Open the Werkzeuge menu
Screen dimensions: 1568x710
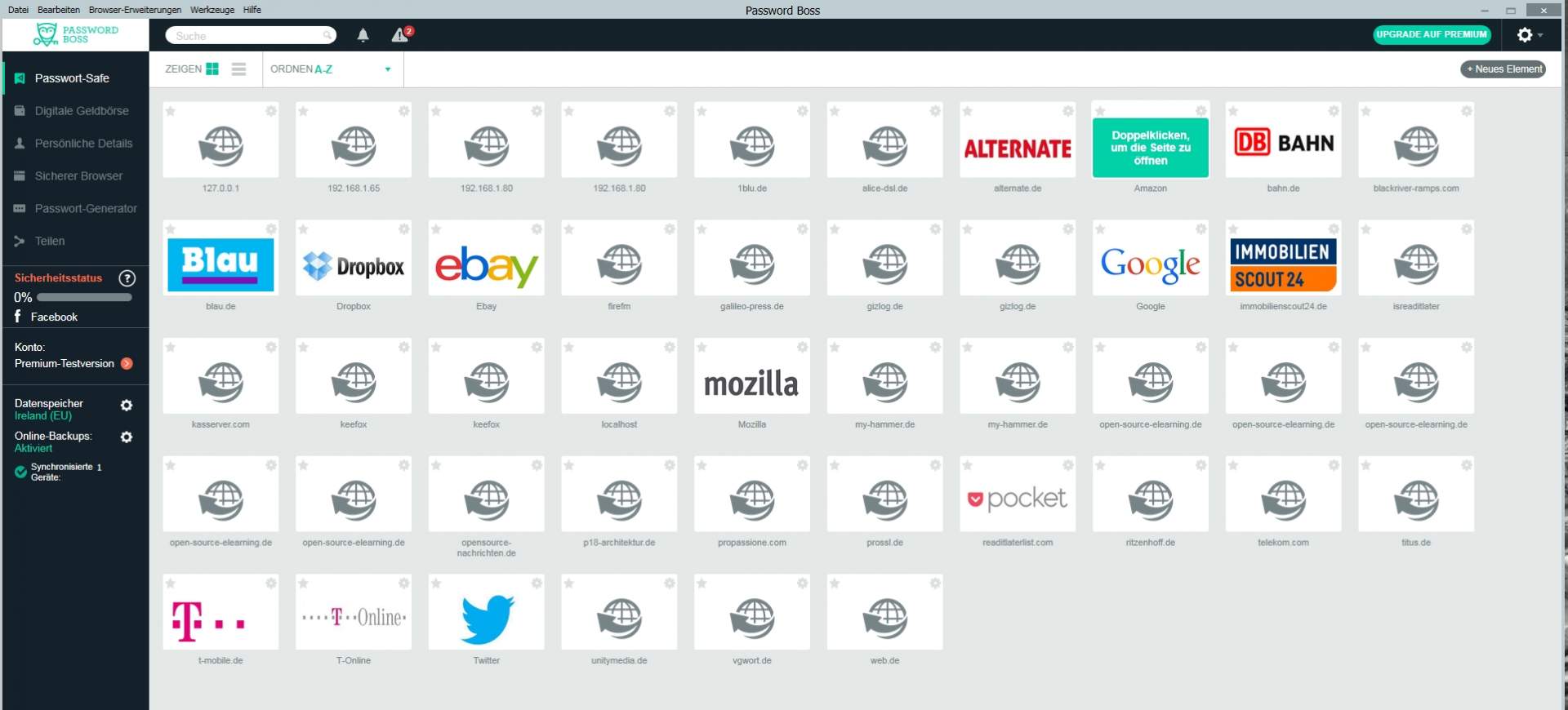[212, 10]
